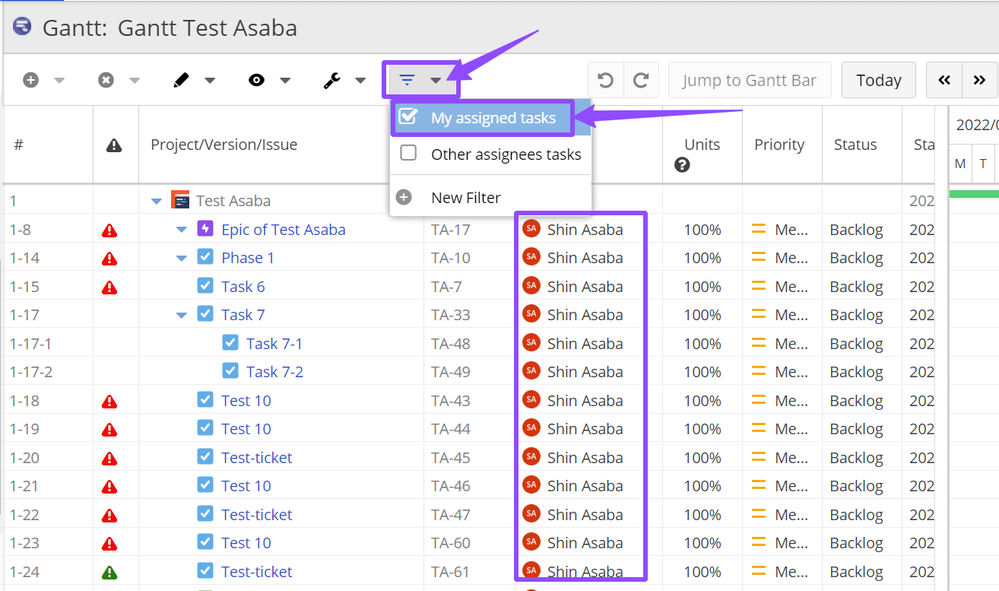999x591 pixels.
Task: Open the dropdown arrow beside the add icon
Action: (x=59, y=80)
